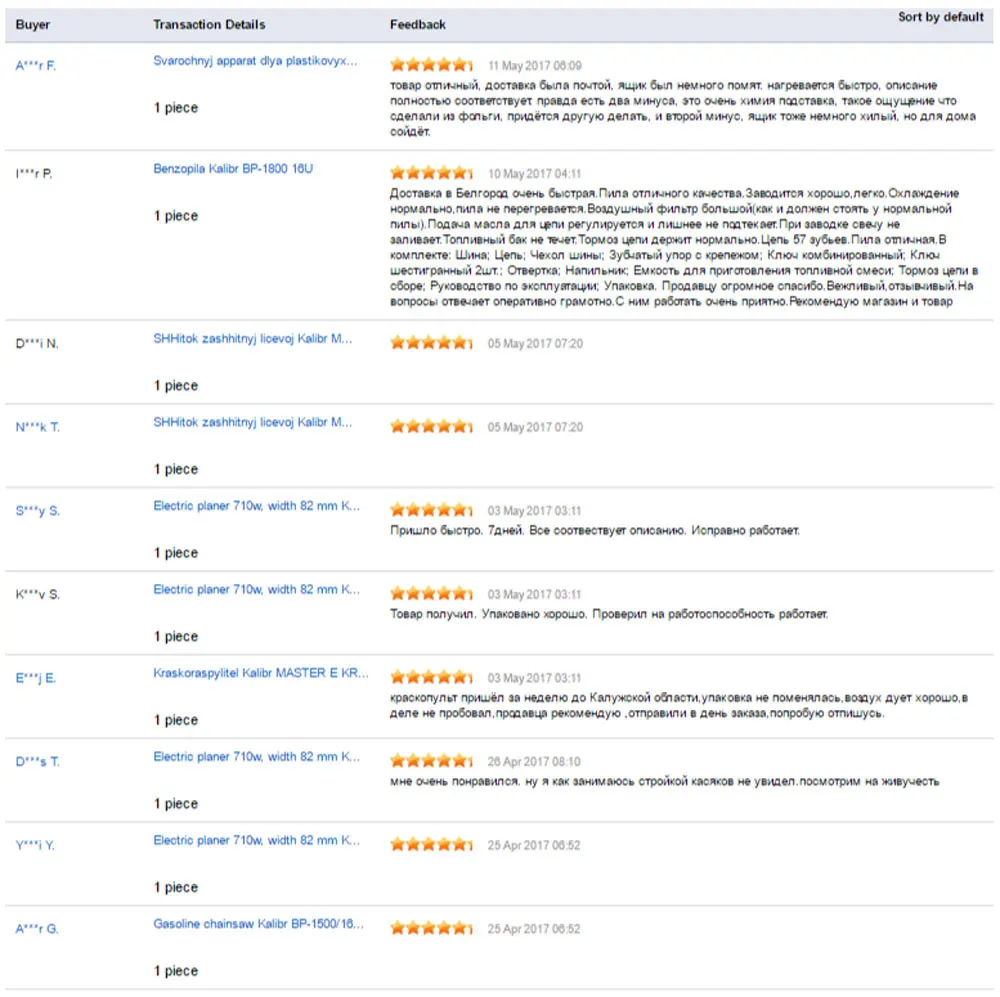The image size is (1000, 997).
Task: Click the star rating in A***r G.'s row
Action: click(x=431, y=927)
